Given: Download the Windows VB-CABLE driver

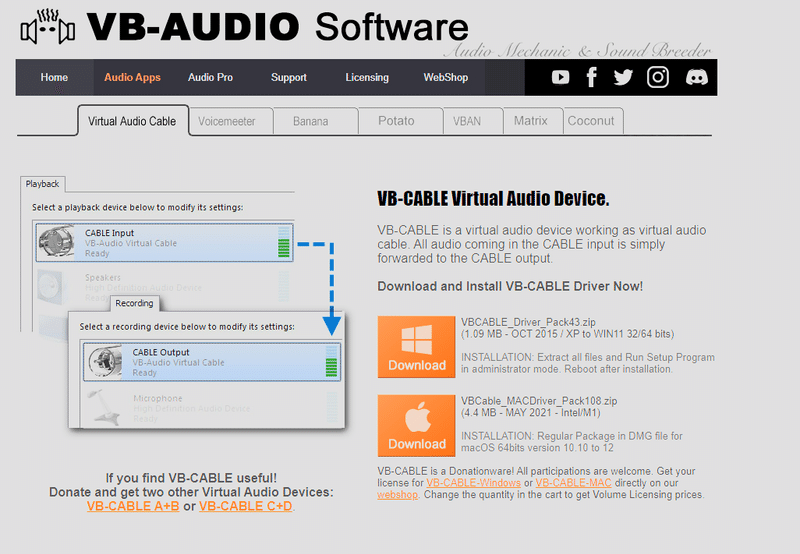Looking at the screenshot, I should pos(416,347).
